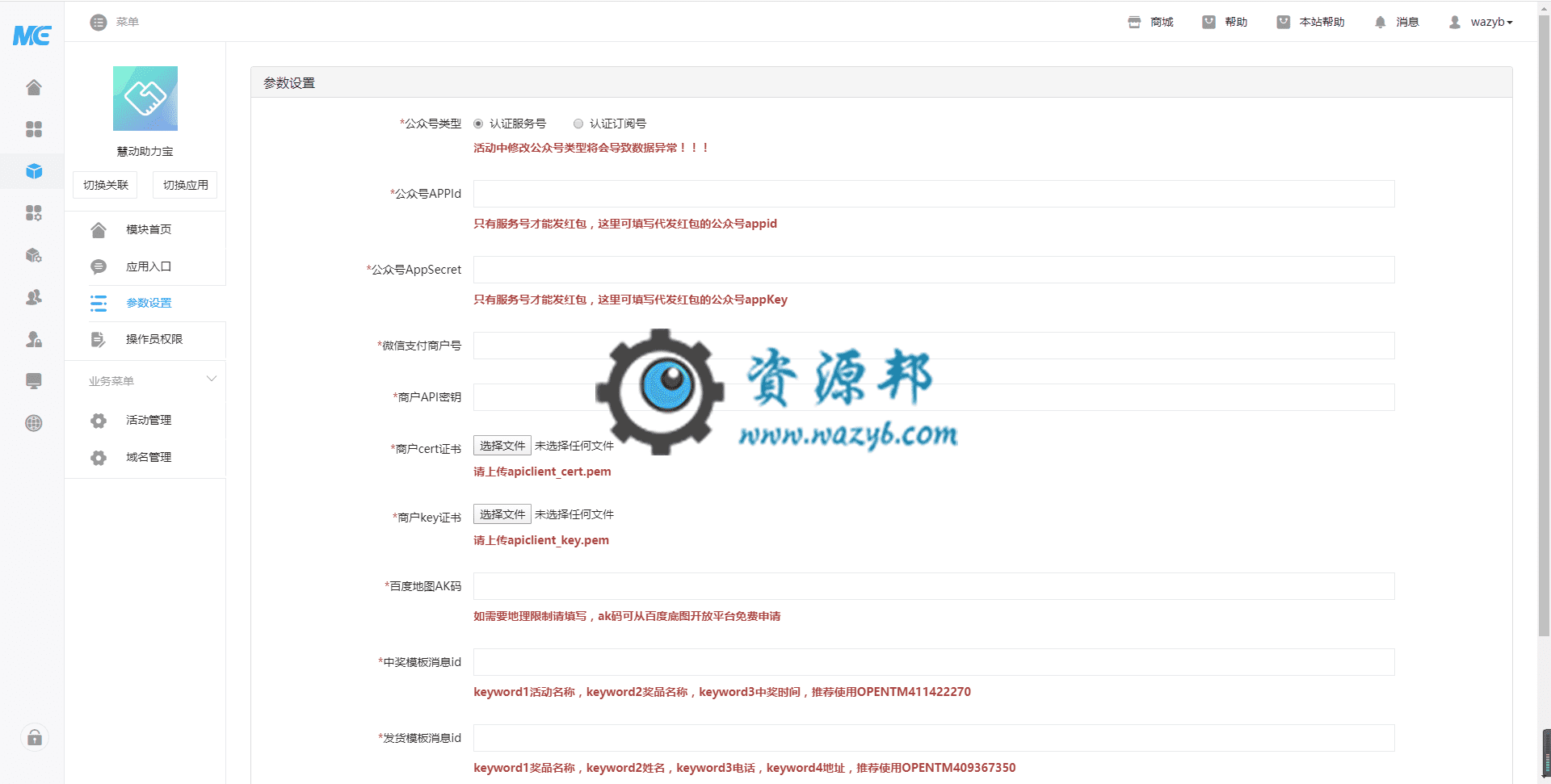The width and height of the screenshot is (1551, 784).
Task: Click the 切换关联 button
Action: pyautogui.click(x=105, y=185)
